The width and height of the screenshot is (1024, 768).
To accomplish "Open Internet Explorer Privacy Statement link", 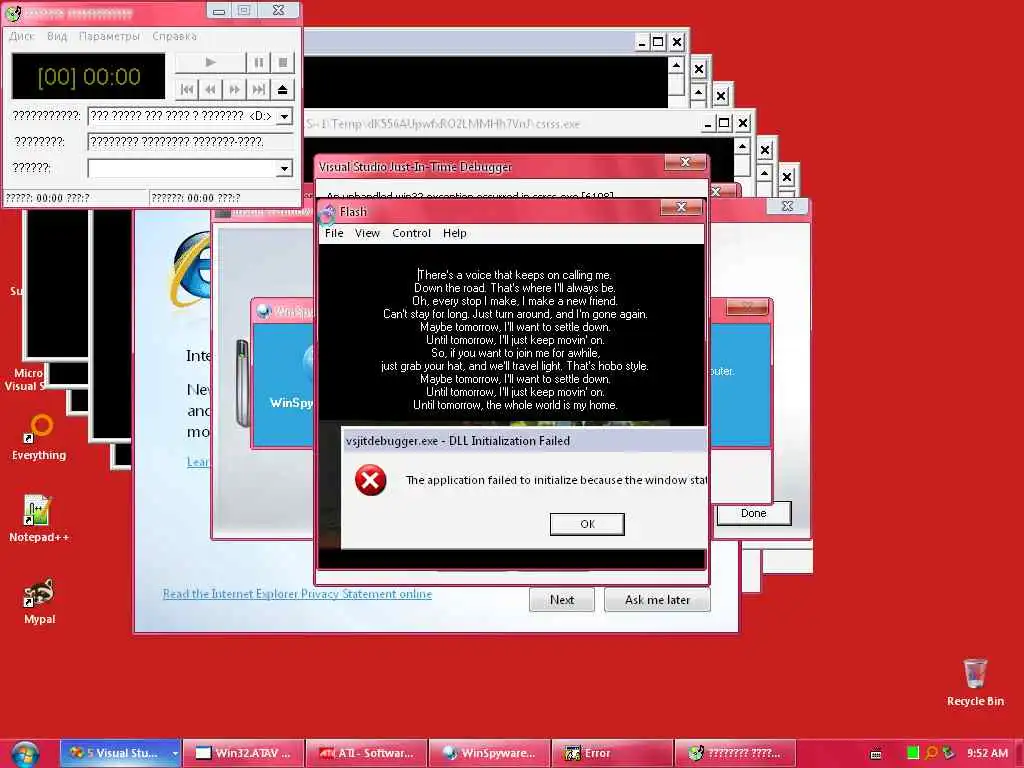I will point(297,594).
